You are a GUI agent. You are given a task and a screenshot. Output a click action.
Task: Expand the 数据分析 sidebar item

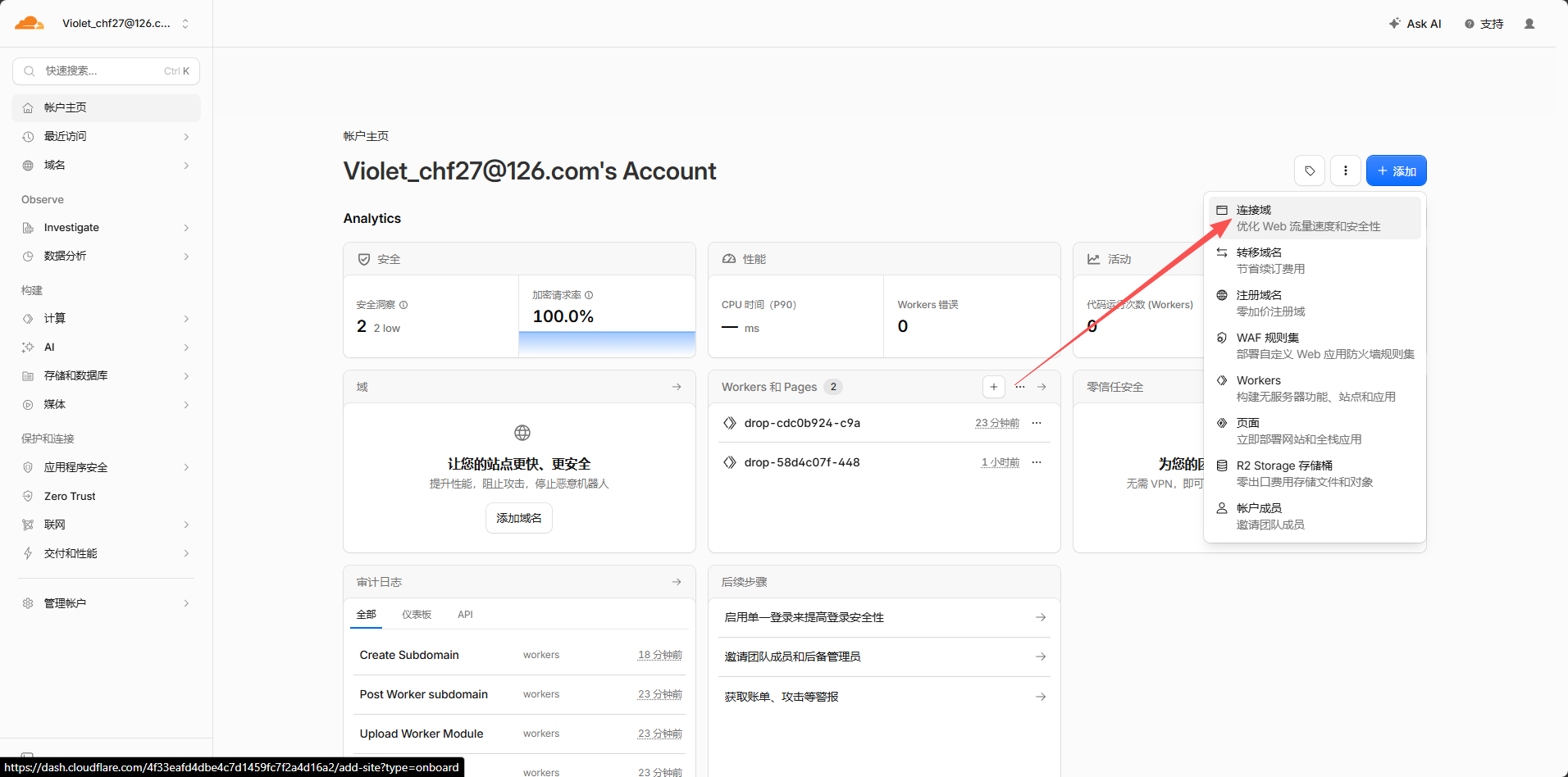pos(106,256)
